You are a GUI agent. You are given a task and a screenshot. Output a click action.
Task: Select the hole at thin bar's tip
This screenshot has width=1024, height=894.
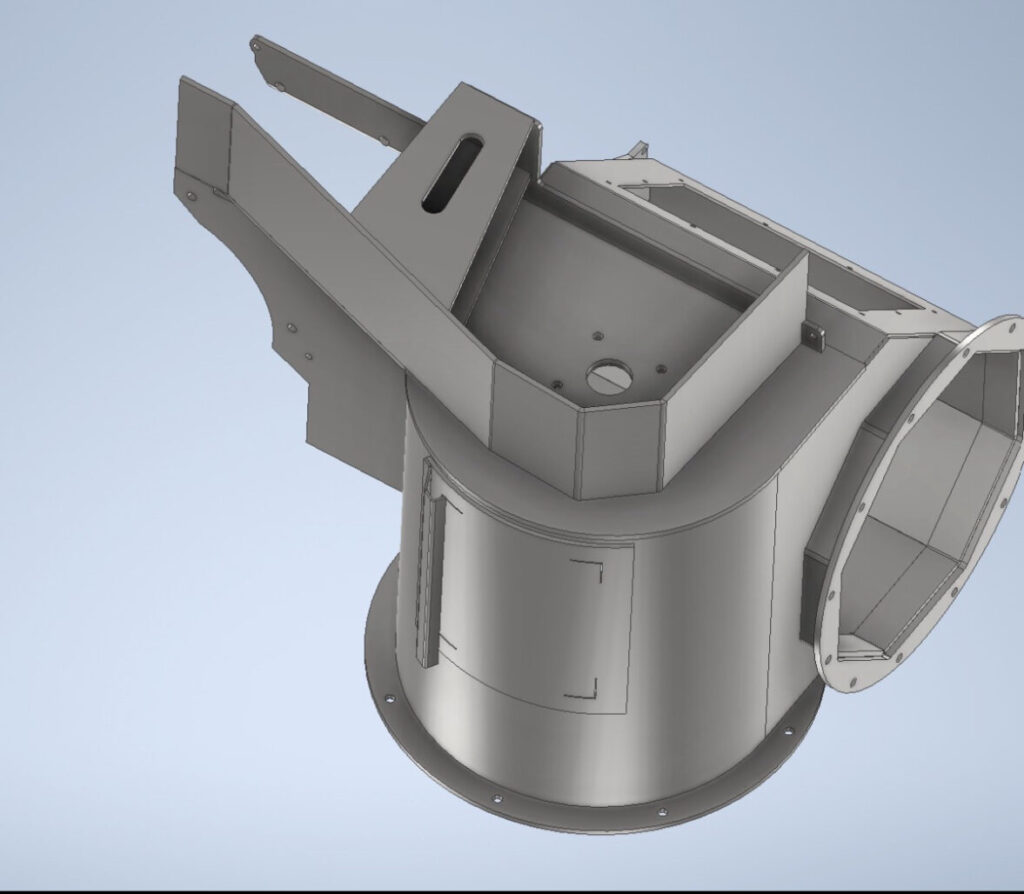pos(256,45)
